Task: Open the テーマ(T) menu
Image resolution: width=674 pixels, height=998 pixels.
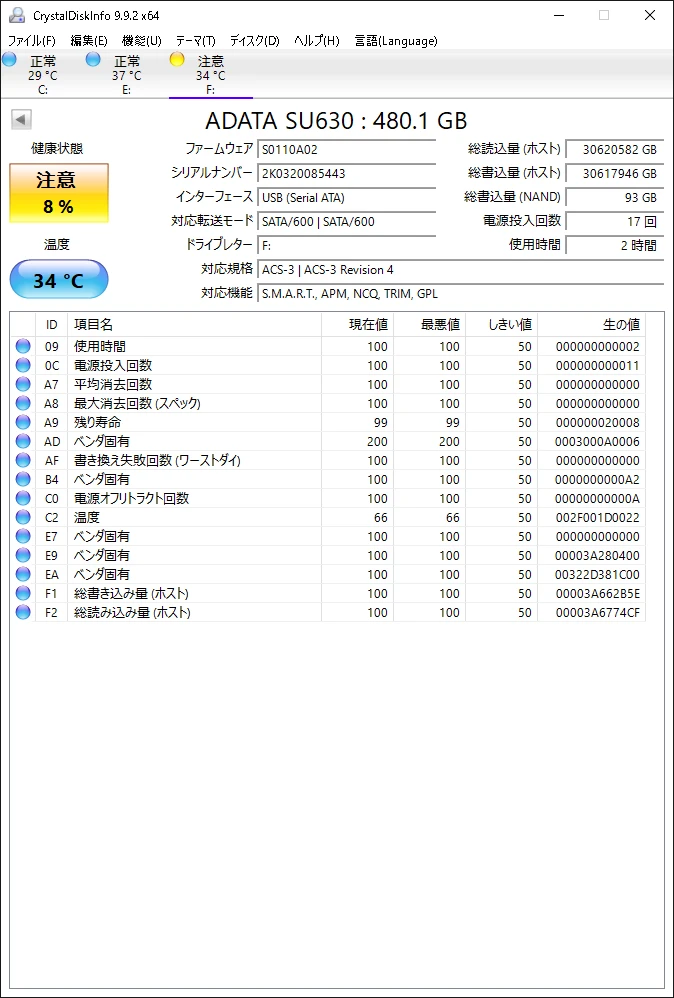Action: [195, 41]
